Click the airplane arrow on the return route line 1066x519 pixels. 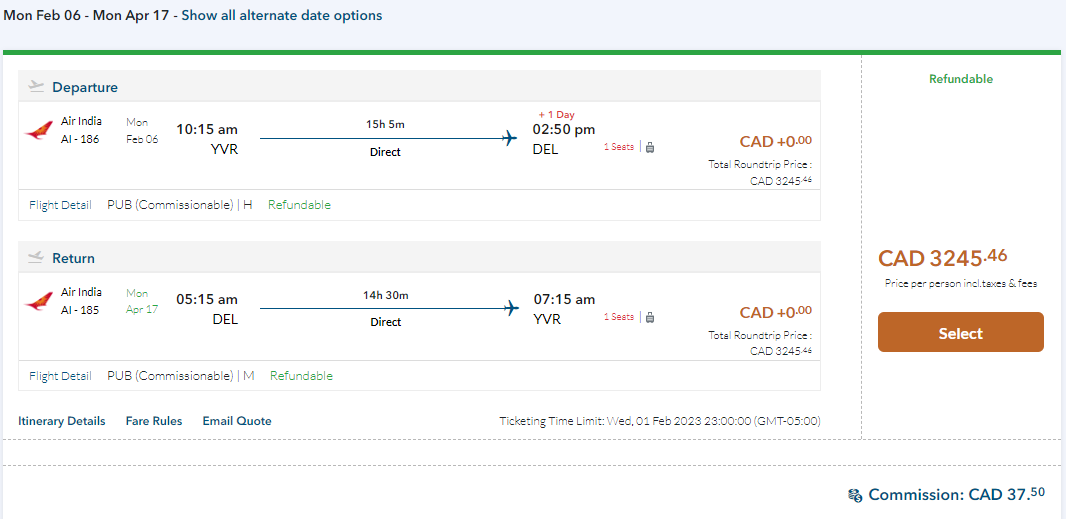(511, 308)
